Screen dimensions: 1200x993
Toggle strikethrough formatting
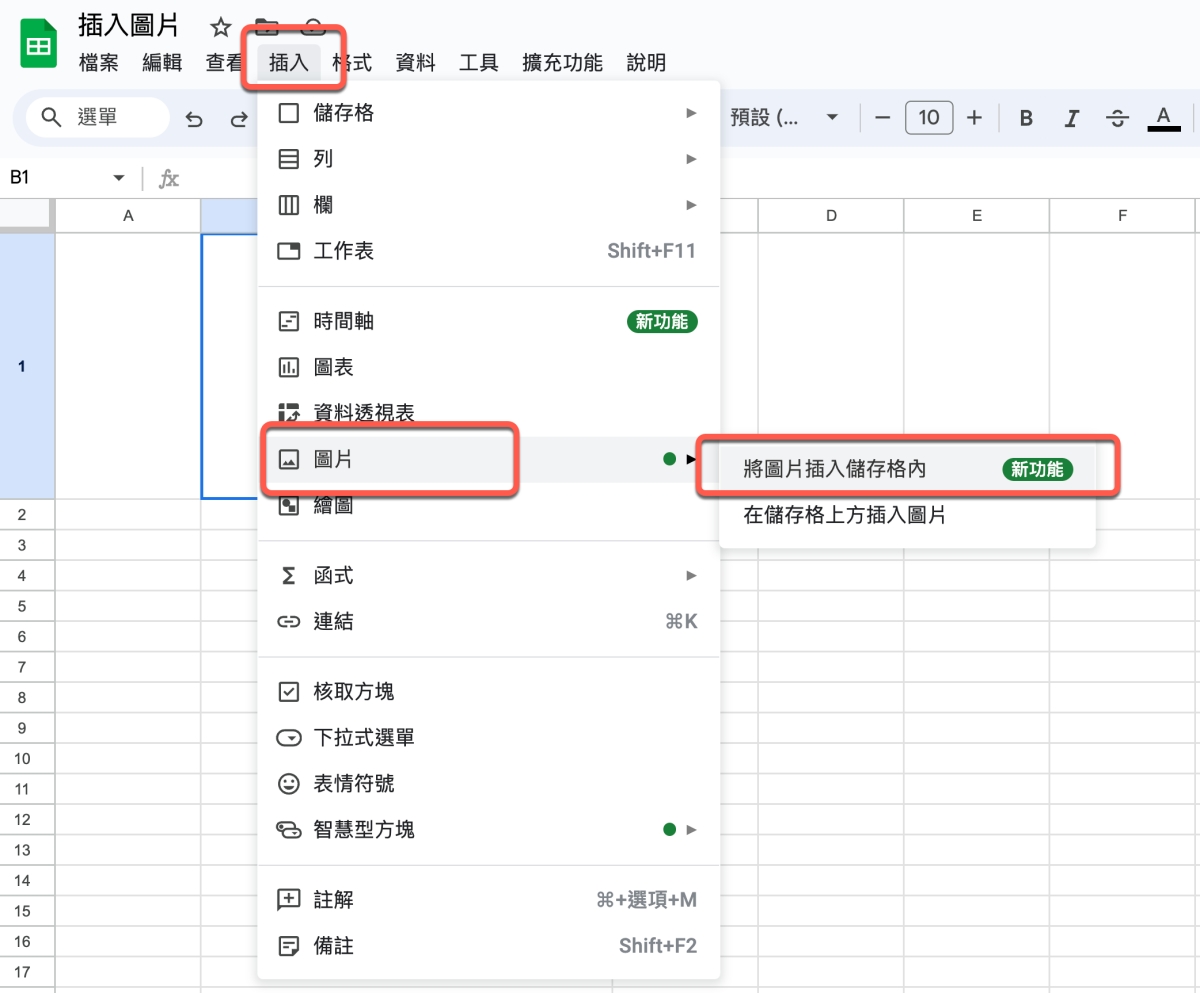pyautogui.click(x=1117, y=118)
